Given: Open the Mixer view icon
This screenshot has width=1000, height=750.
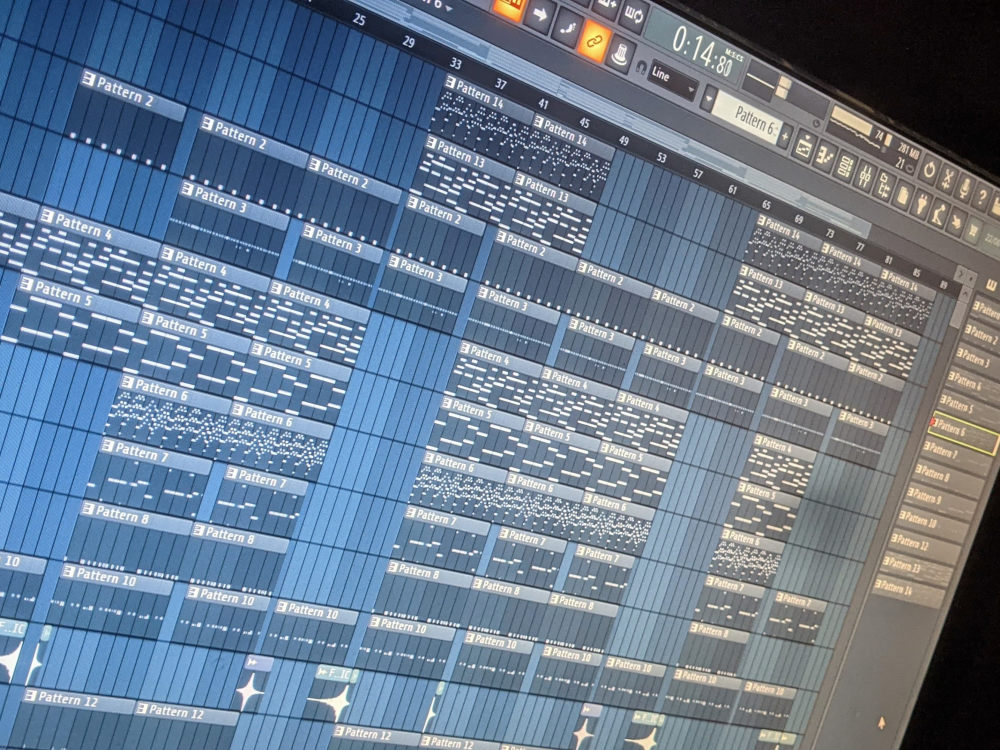Looking at the screenshot, I should coord(865,175).
